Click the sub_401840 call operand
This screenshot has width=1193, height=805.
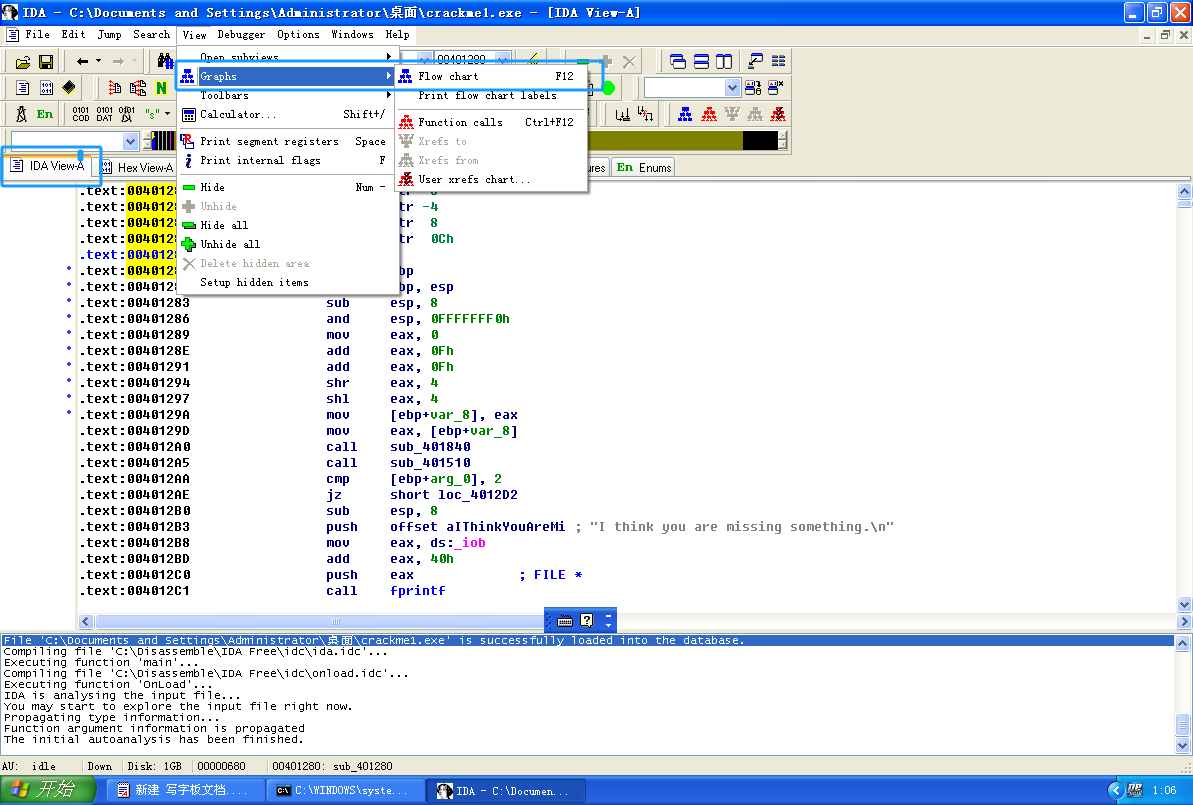430,447
